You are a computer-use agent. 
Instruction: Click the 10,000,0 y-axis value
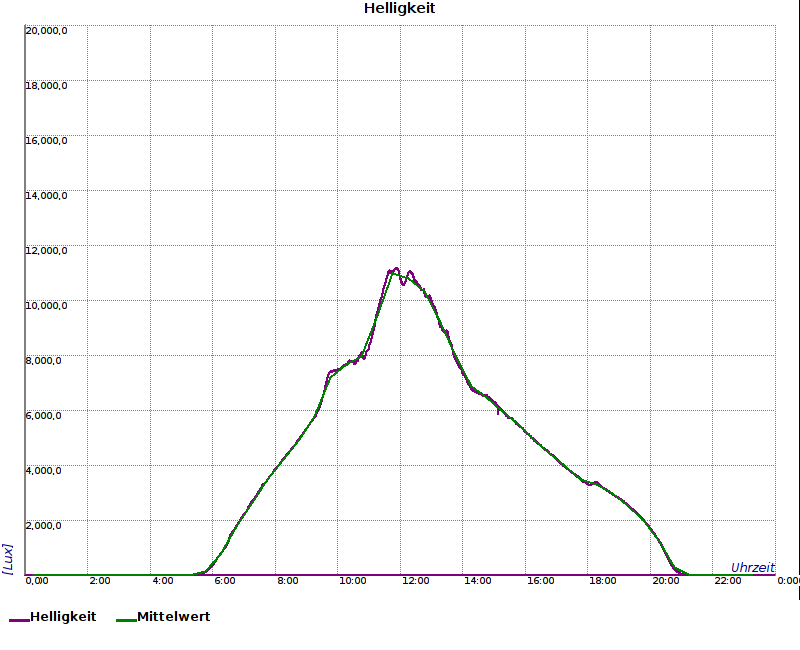pos(46,306)
